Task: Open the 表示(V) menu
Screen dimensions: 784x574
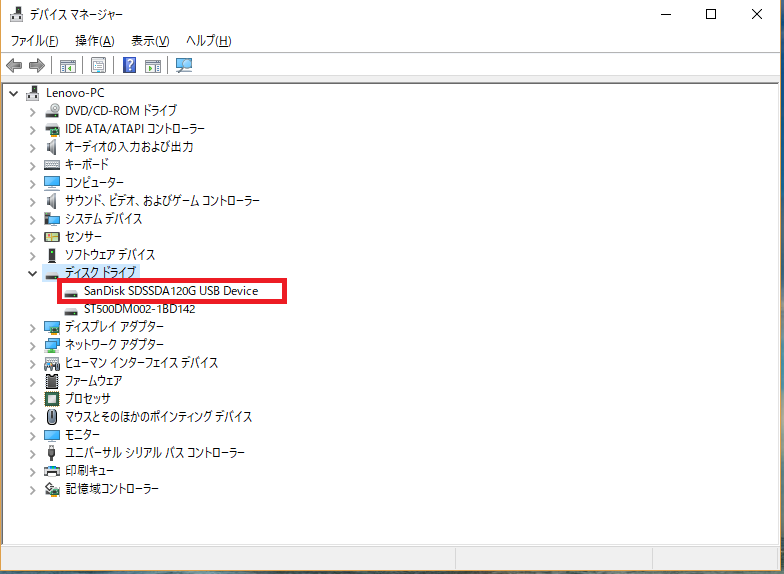Action: [x=150, y=41]
